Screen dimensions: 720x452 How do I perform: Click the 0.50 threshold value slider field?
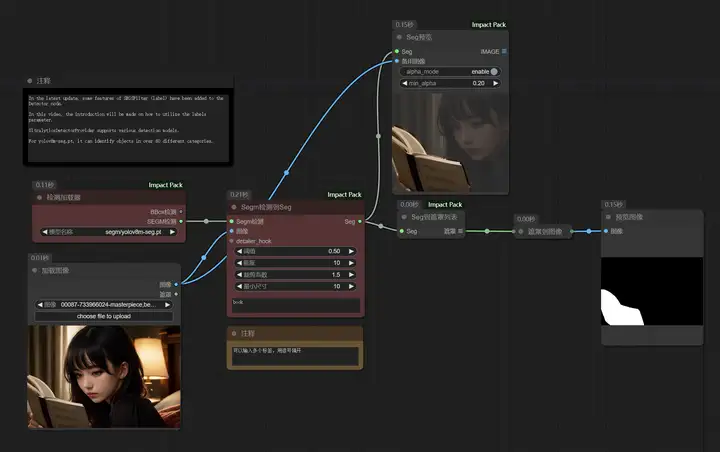(295, 251)
